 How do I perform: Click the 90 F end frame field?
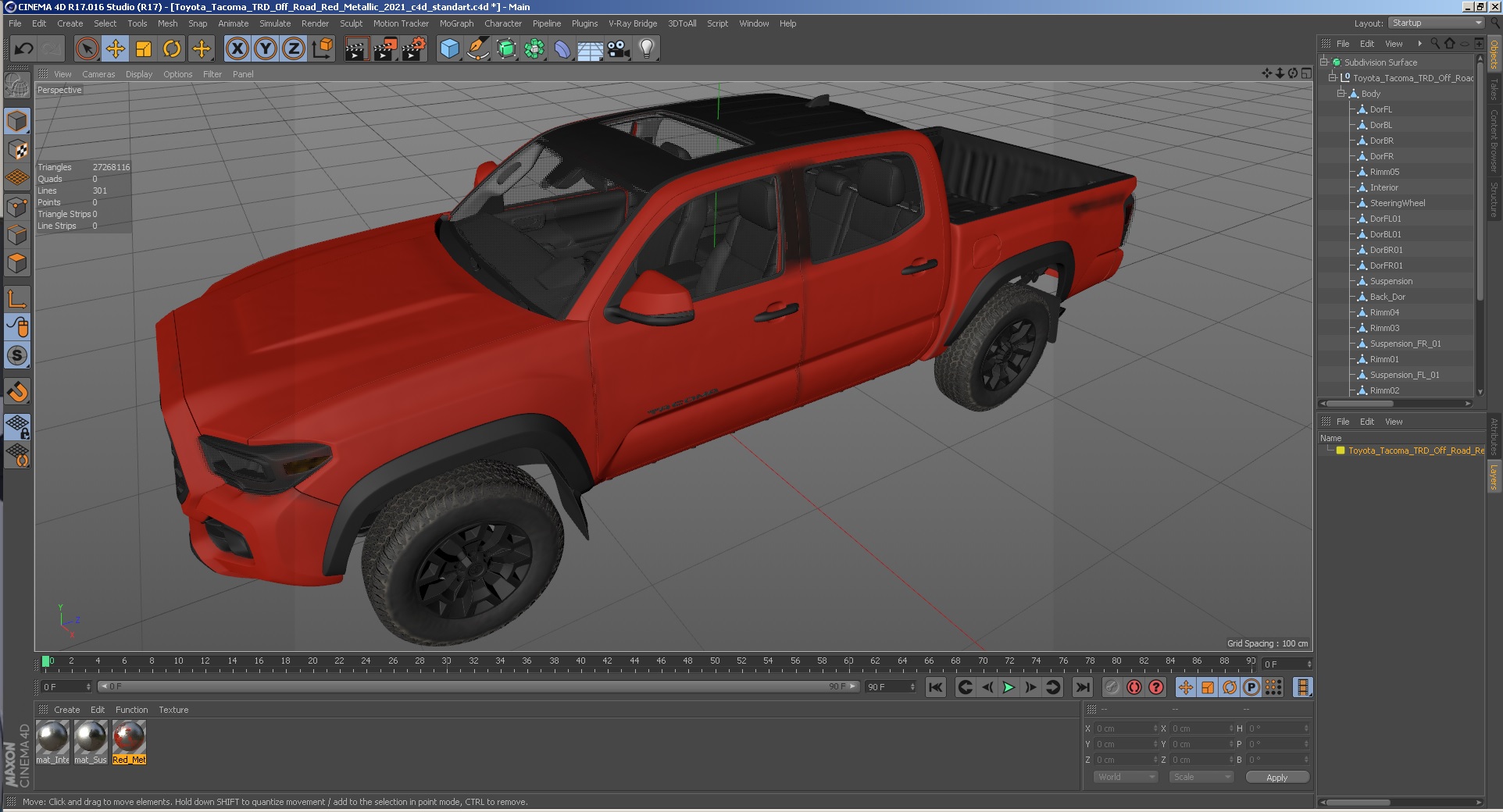tap(891, 687)
